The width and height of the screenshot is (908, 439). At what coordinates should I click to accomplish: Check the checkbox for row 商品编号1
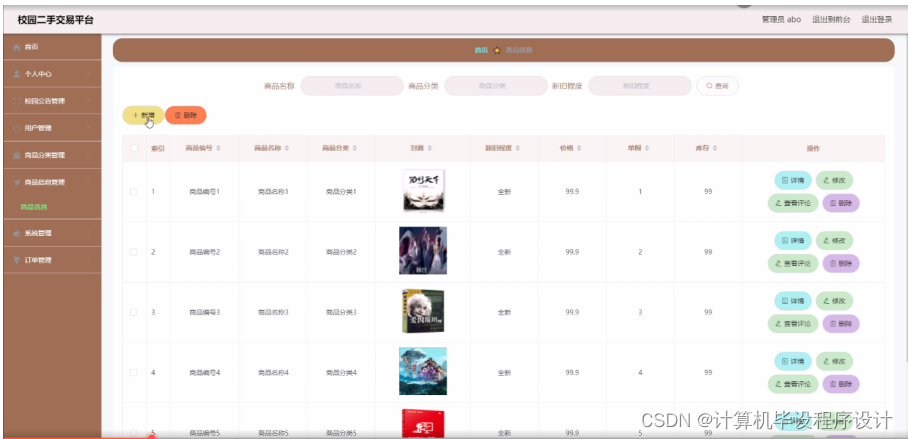point(134,191)
